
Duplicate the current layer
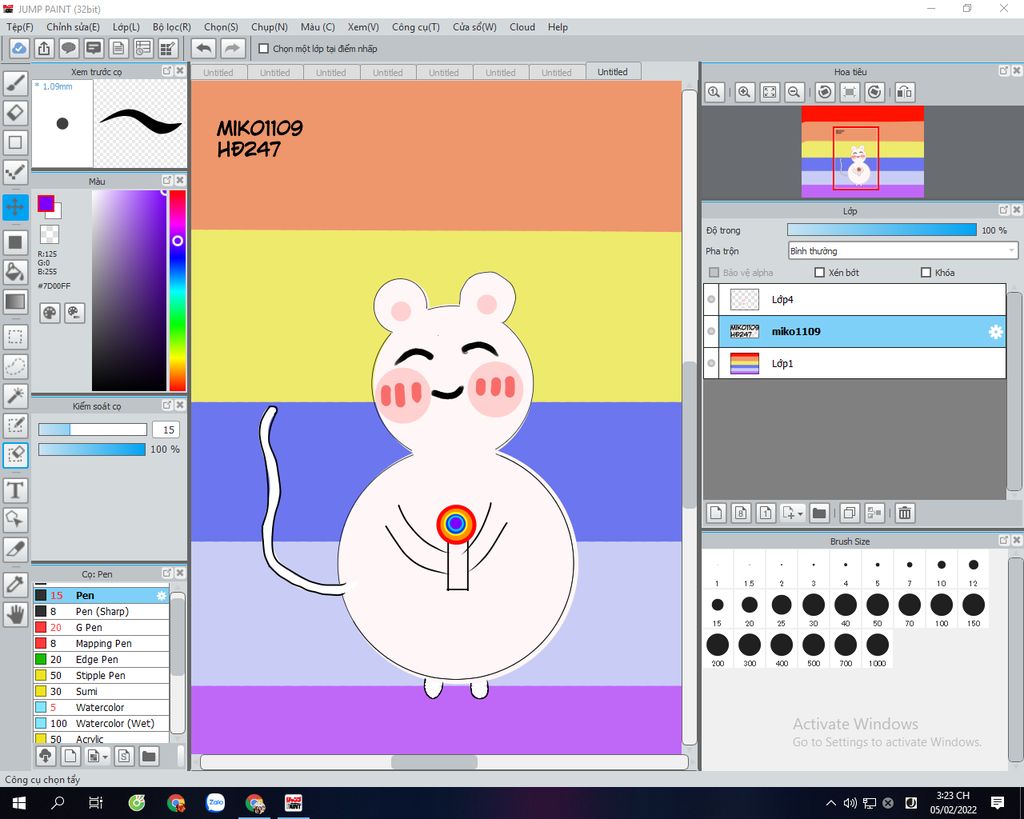(x=849, y=513)
